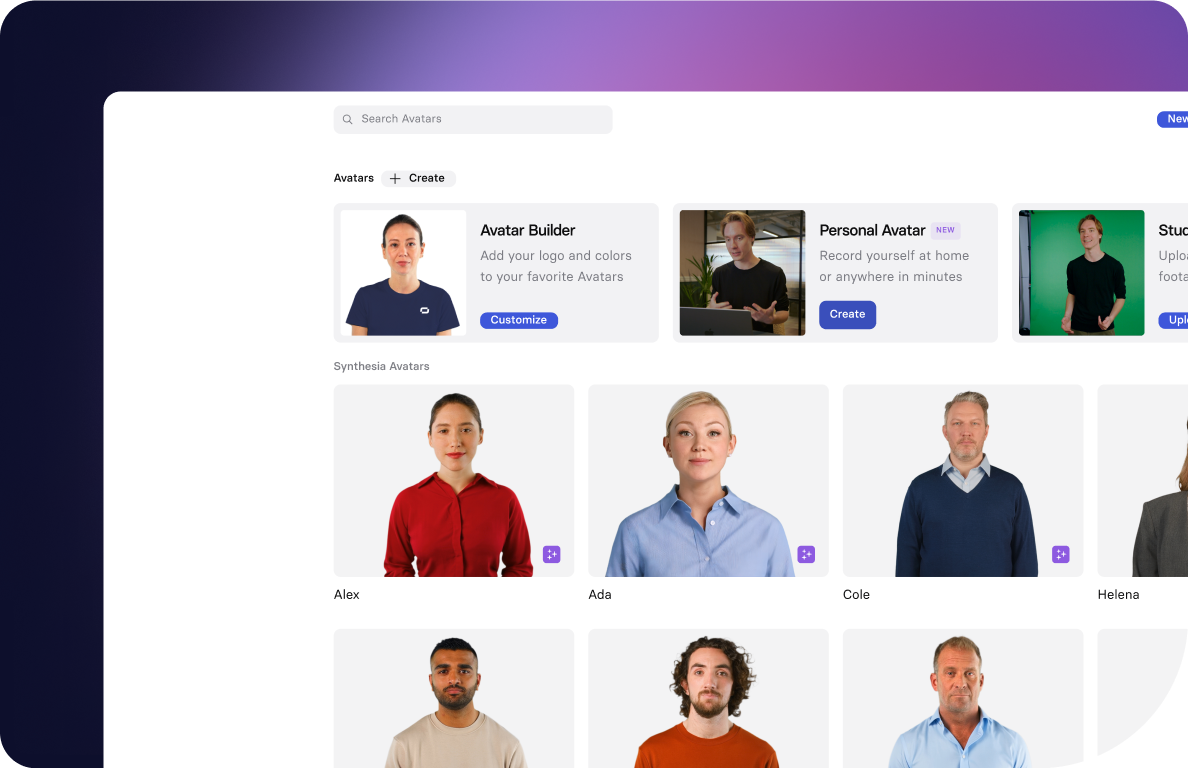Focus the Search Avatars field
The width and height of the screenshot is (1188, 769).
click(473, 120)
